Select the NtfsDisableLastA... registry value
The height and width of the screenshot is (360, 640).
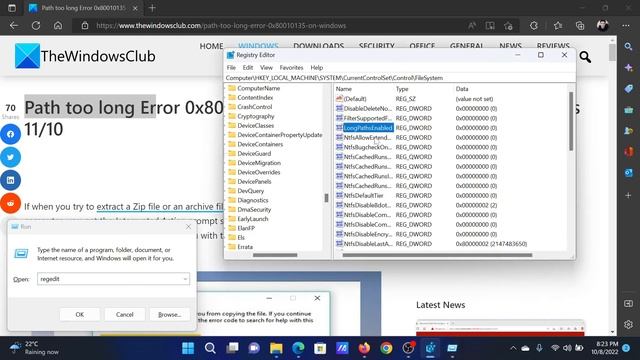click(368, 244)
